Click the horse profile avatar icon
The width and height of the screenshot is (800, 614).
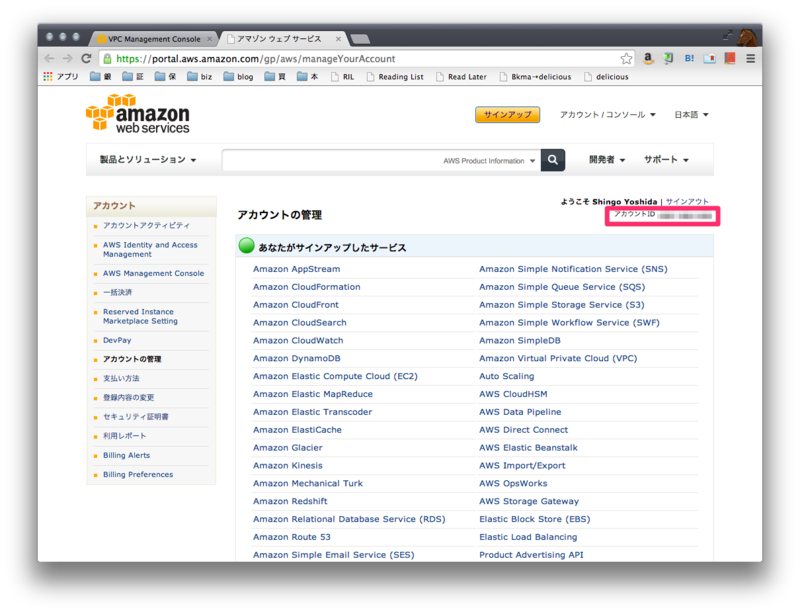pyautogui.click(x=747, y=36)
